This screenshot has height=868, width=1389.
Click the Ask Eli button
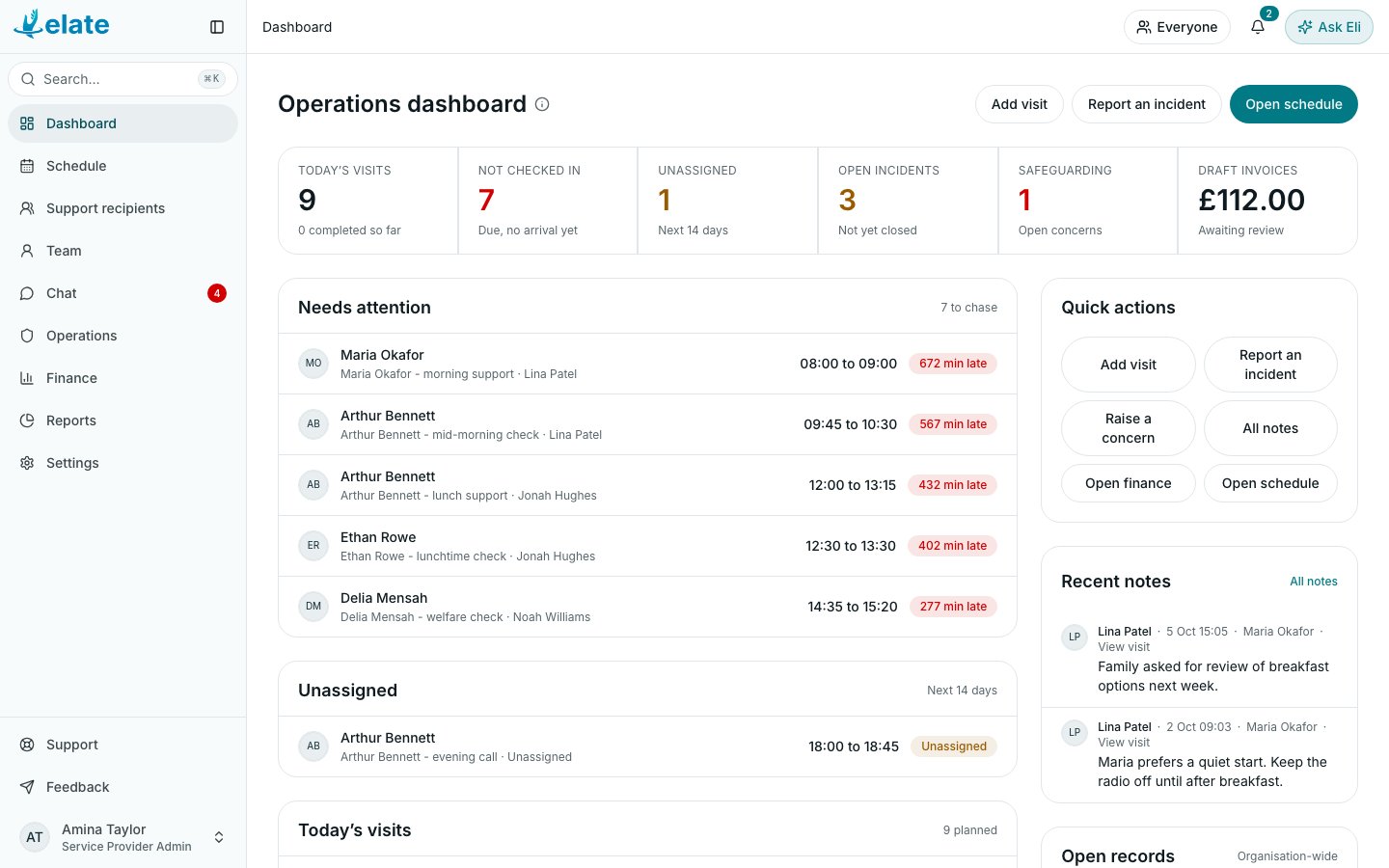(x=1328, y=27)
